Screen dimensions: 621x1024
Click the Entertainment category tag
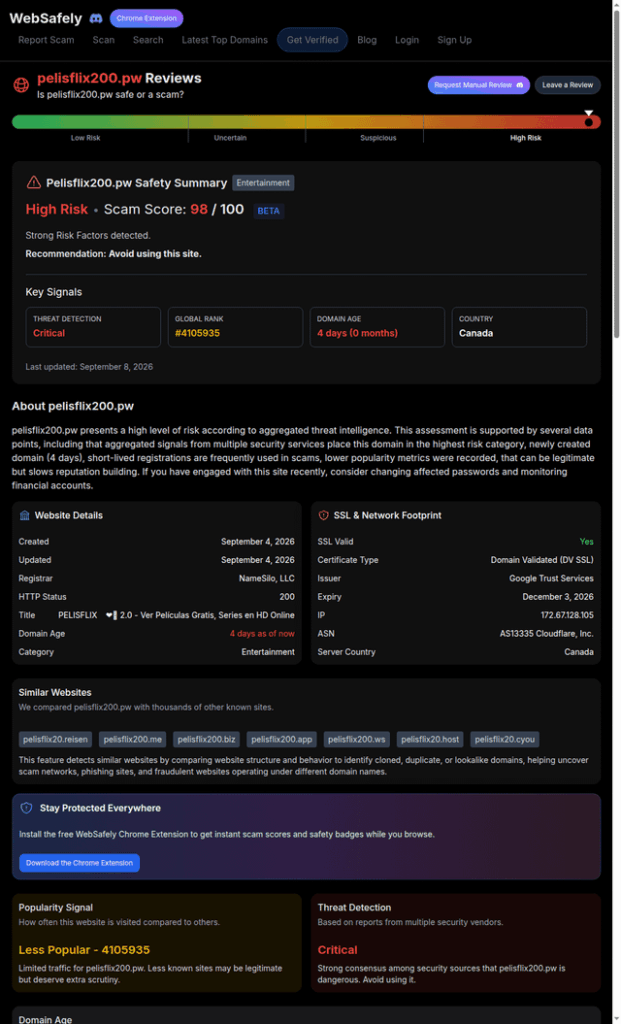coord(263,183)
